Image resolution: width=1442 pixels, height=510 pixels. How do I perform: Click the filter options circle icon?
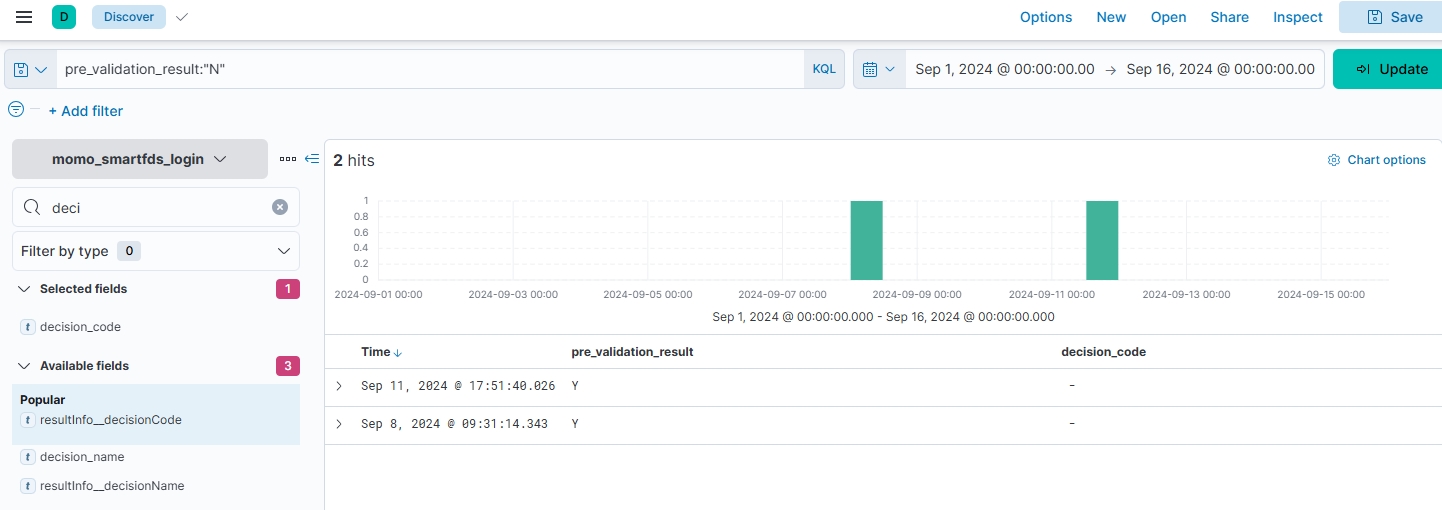pos(16,110)
